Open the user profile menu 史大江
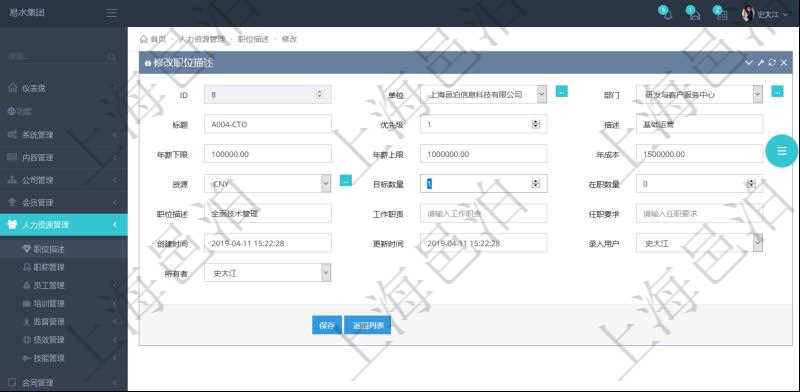Viewport: 800px width, 392px height. pos(764,14)
